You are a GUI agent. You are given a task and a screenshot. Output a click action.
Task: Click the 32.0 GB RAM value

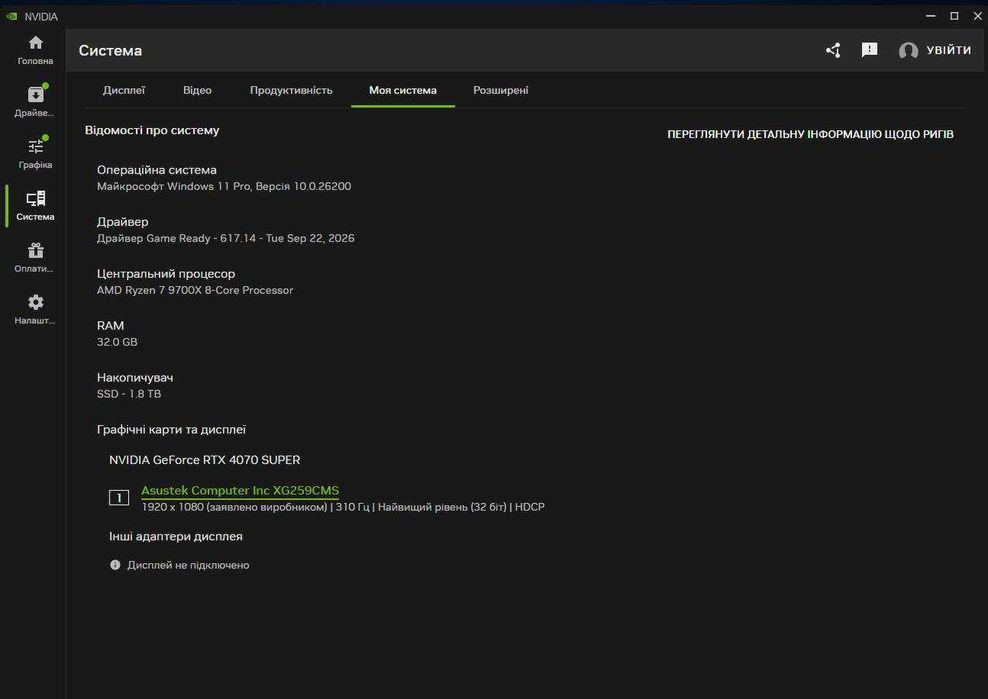click(x=117, y=342)
